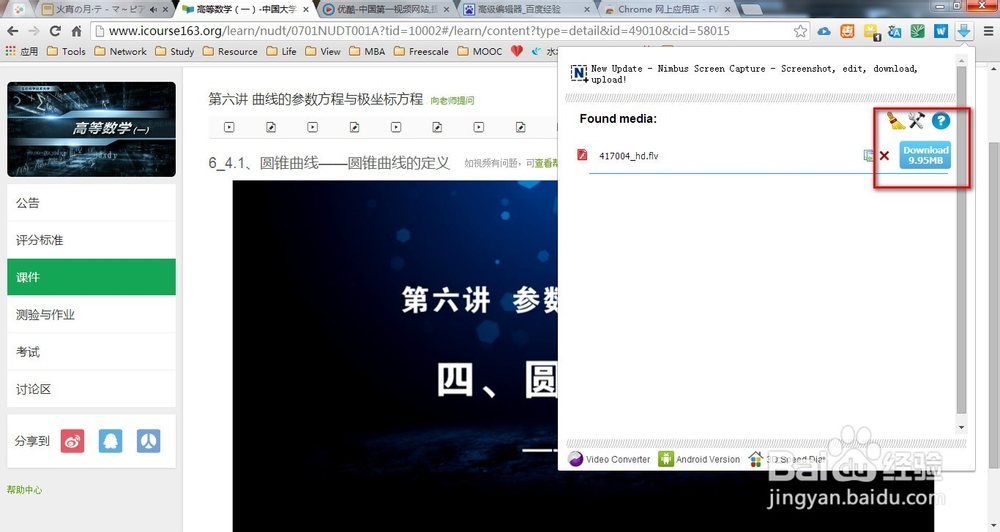Image resolution: width=1000 pixels, height=532 pixels.
Task: Open 测验与作业 in the sidebar
Action: [91, 314]
